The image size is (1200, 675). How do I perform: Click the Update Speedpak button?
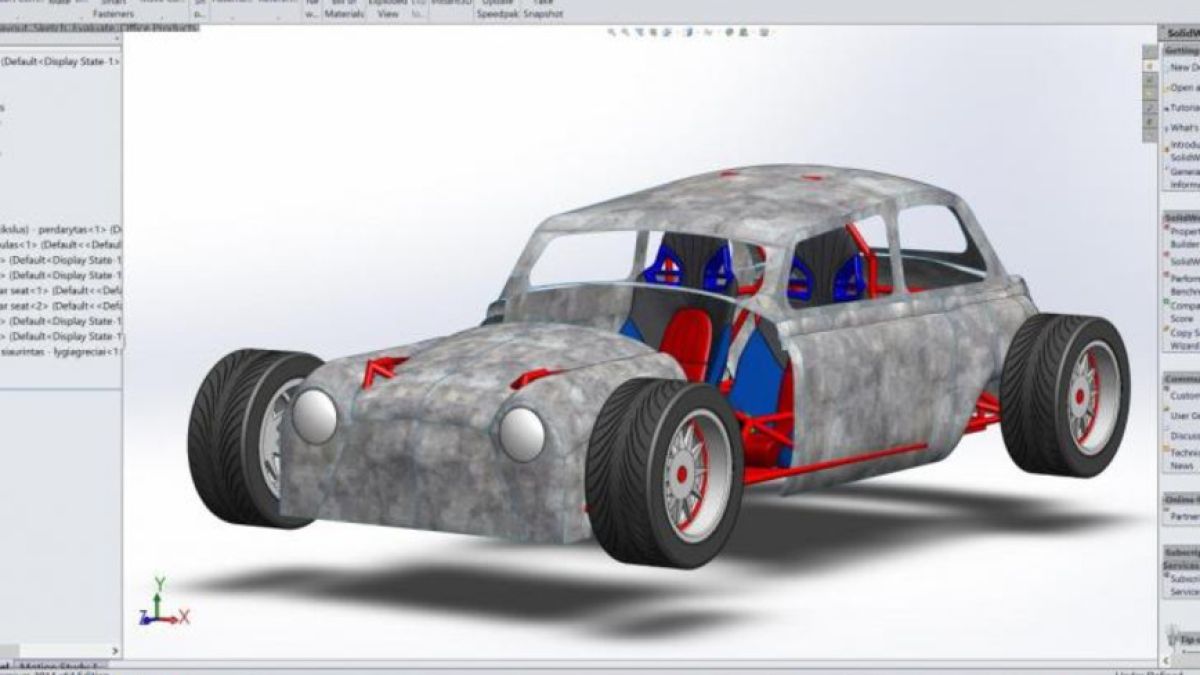(x=496, y=9)
